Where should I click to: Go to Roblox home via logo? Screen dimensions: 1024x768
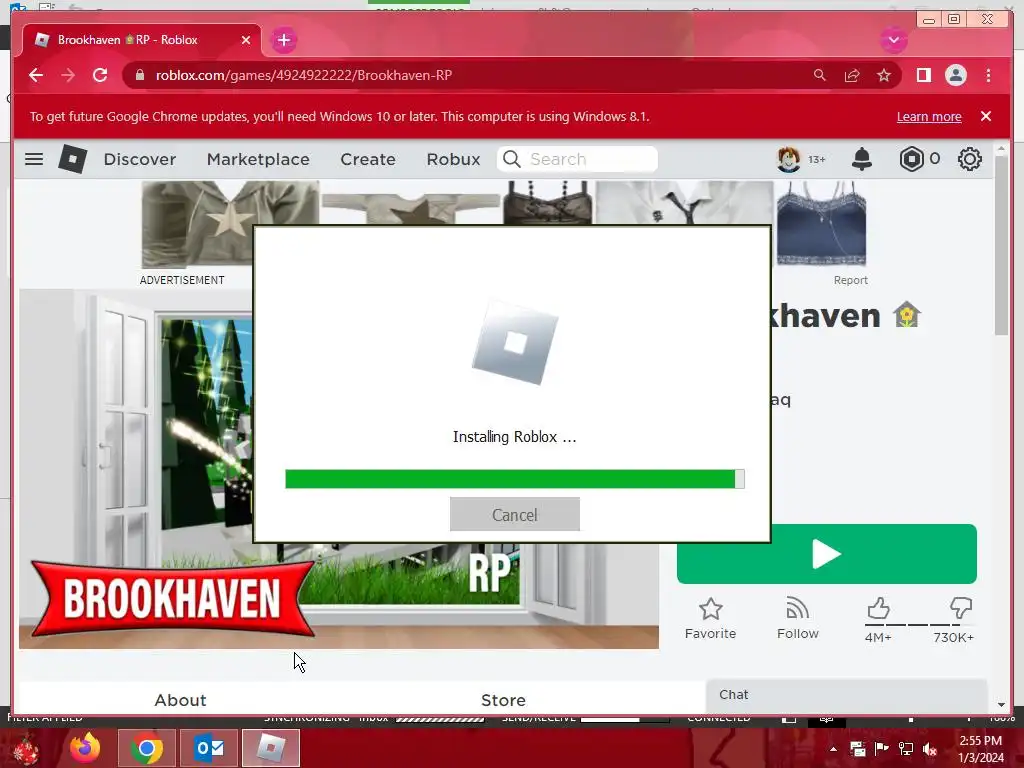(x=72, y=159)
